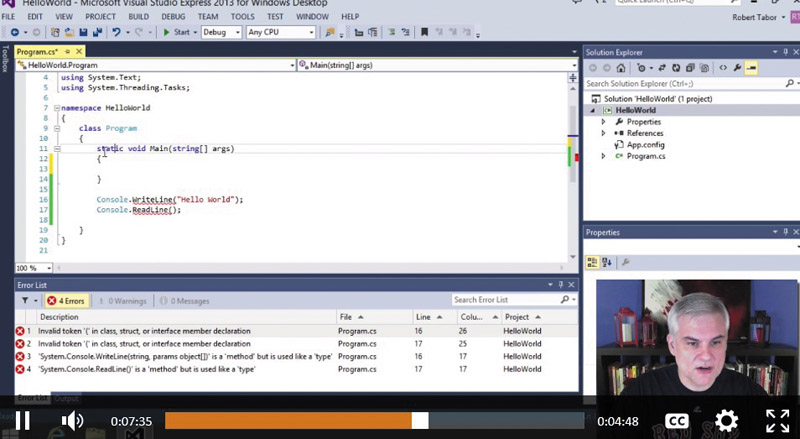Click the decrease indent toolbar icon
Screen dimensions: 800x439
359,32
